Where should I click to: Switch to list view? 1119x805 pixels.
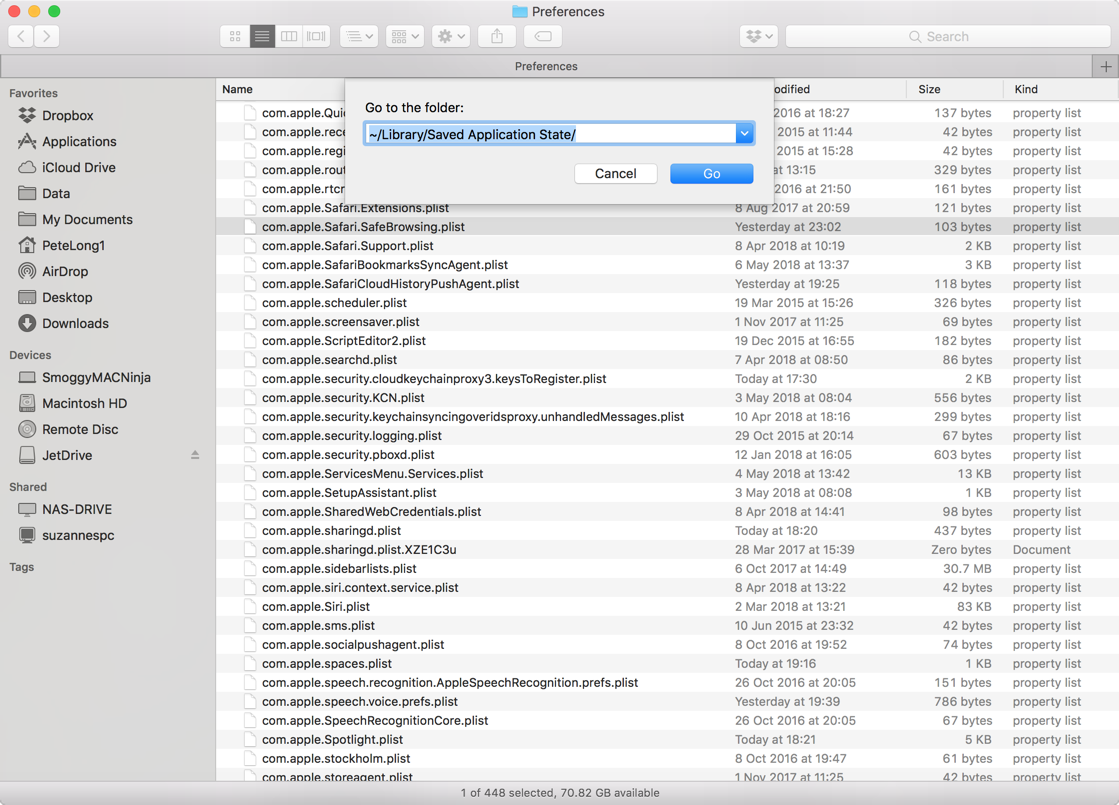[262, 36]
